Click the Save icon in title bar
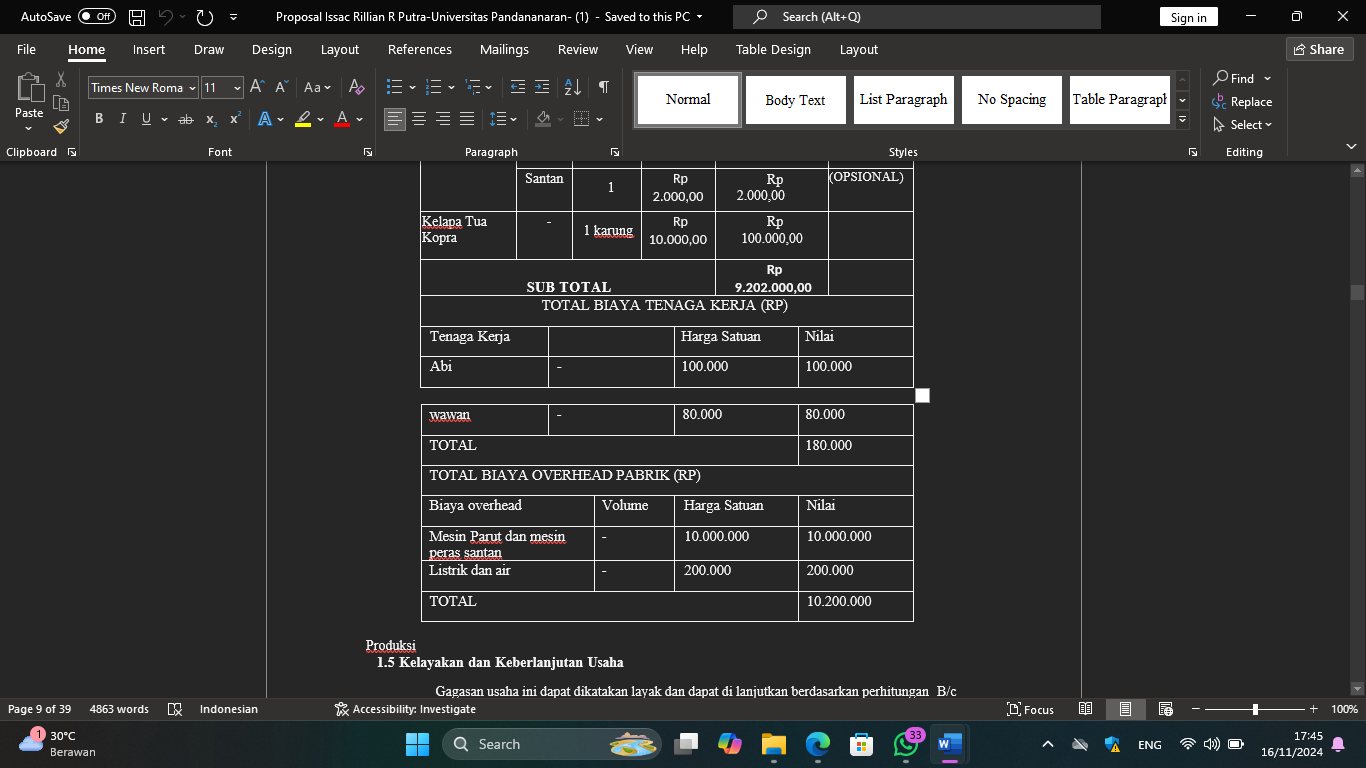 pyautogui.click(x=137, y=17)
